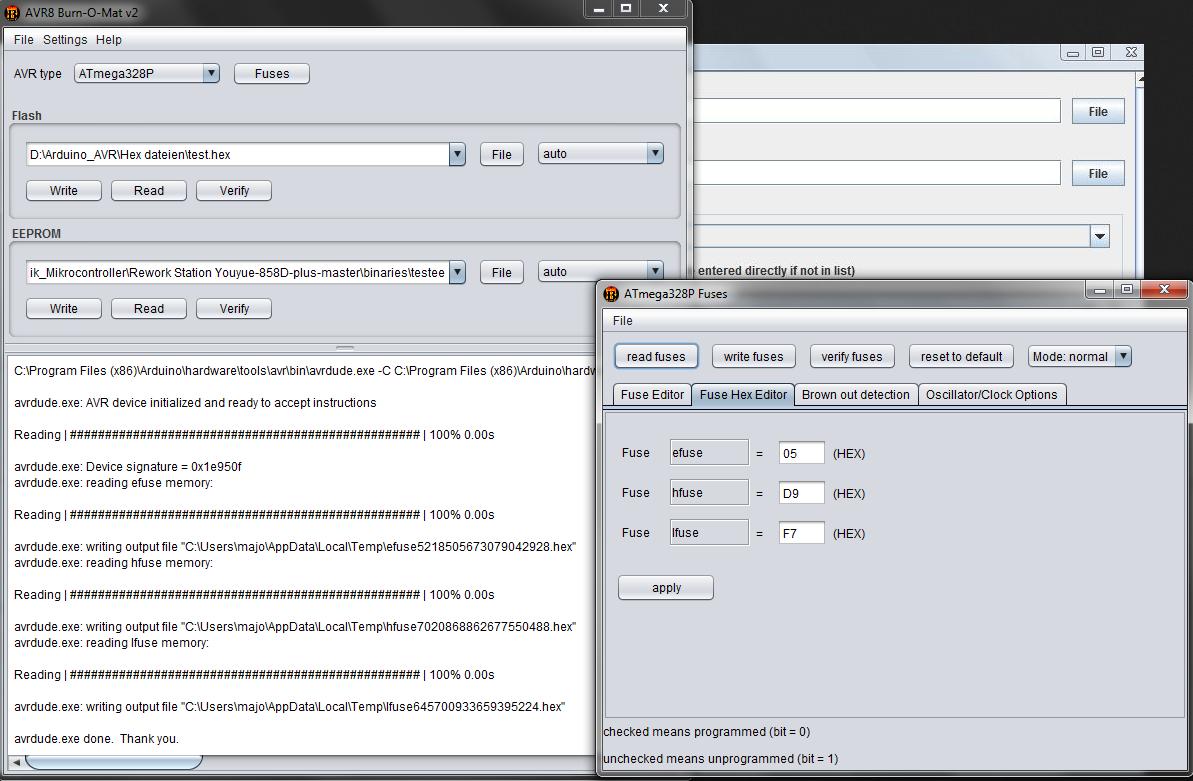This screenshot has width=1193, height=781.
Task: Open the Help menu
Action: [109, 40]
